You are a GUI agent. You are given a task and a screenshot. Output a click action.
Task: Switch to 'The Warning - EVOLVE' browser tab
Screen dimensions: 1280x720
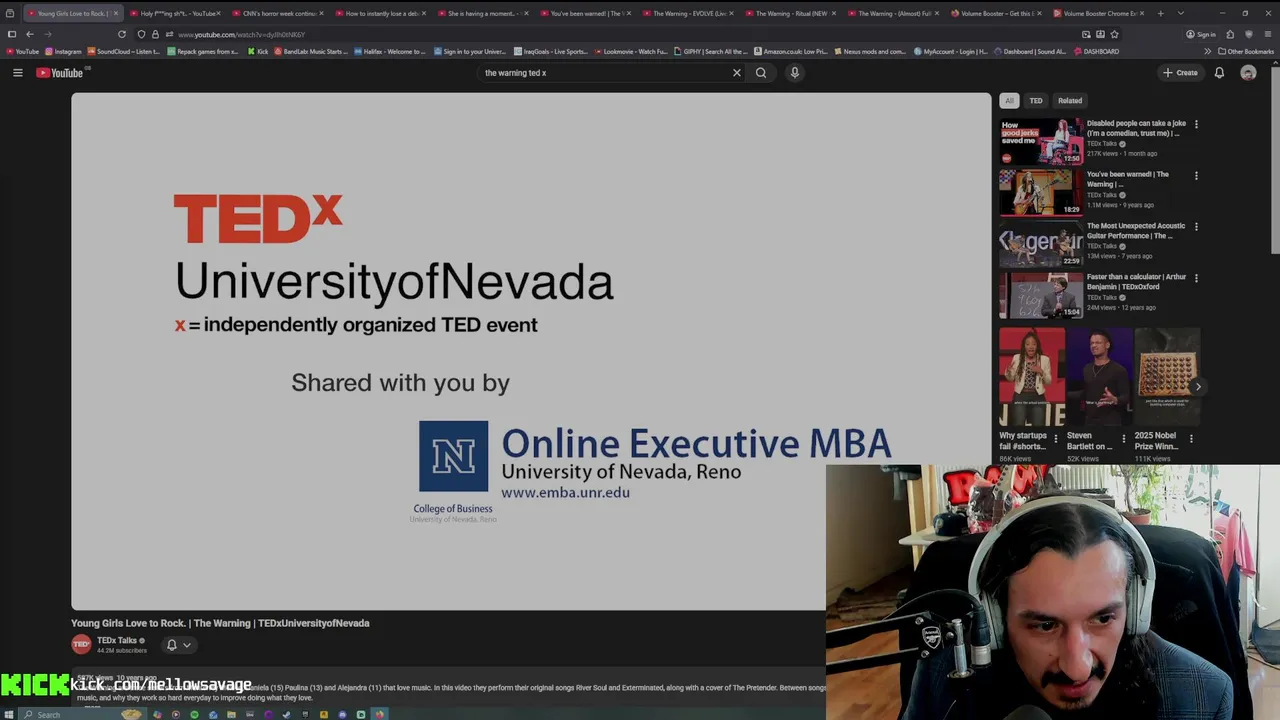(688, 13)
